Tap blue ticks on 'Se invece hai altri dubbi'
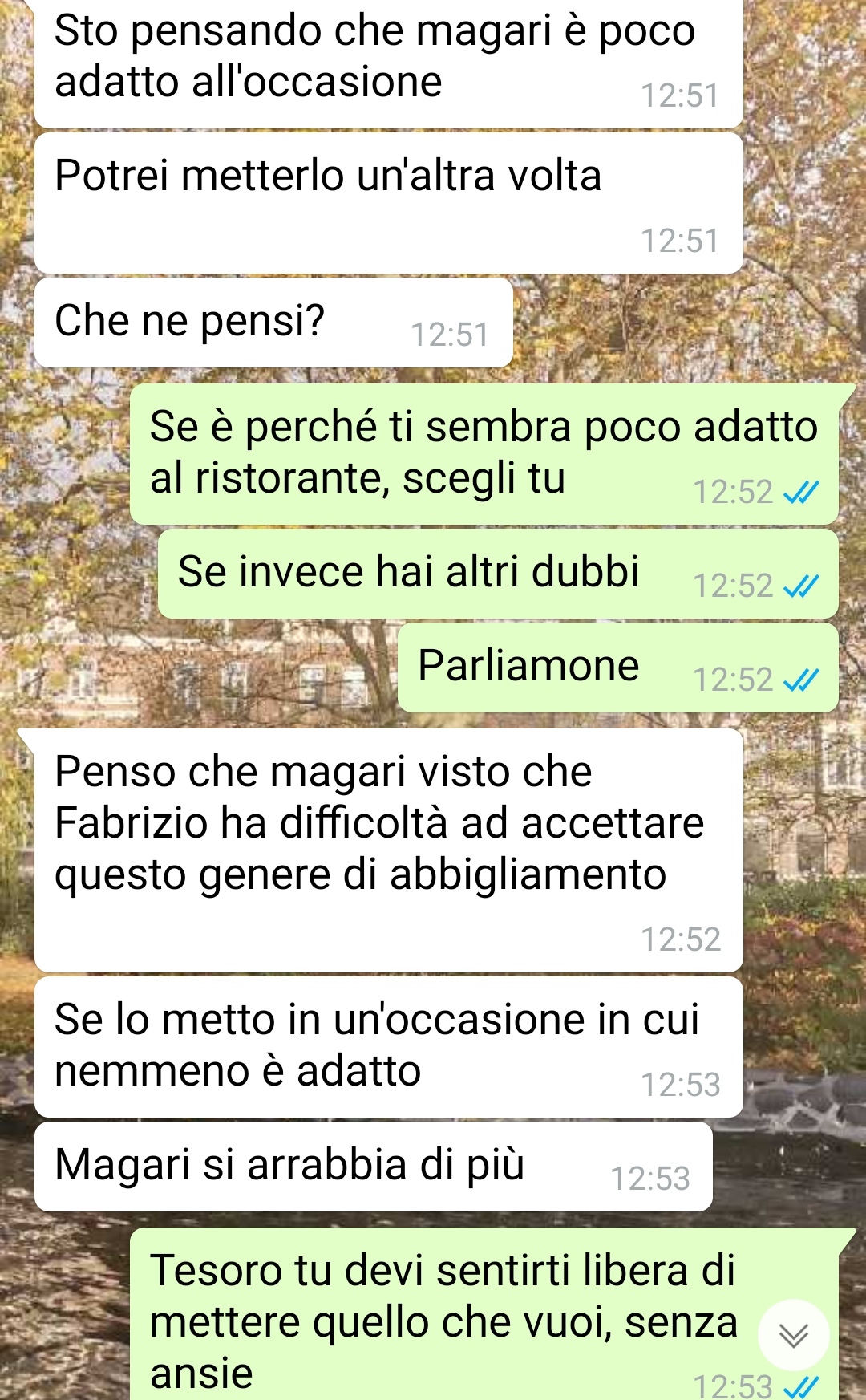The height and width of the screenshot is (1400, 866). point(800,586)
